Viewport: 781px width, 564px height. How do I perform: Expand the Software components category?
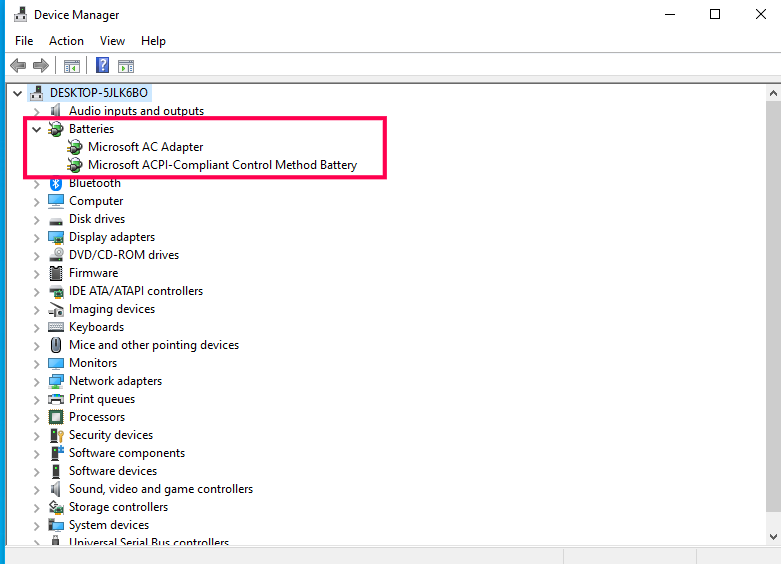(36, 453)
